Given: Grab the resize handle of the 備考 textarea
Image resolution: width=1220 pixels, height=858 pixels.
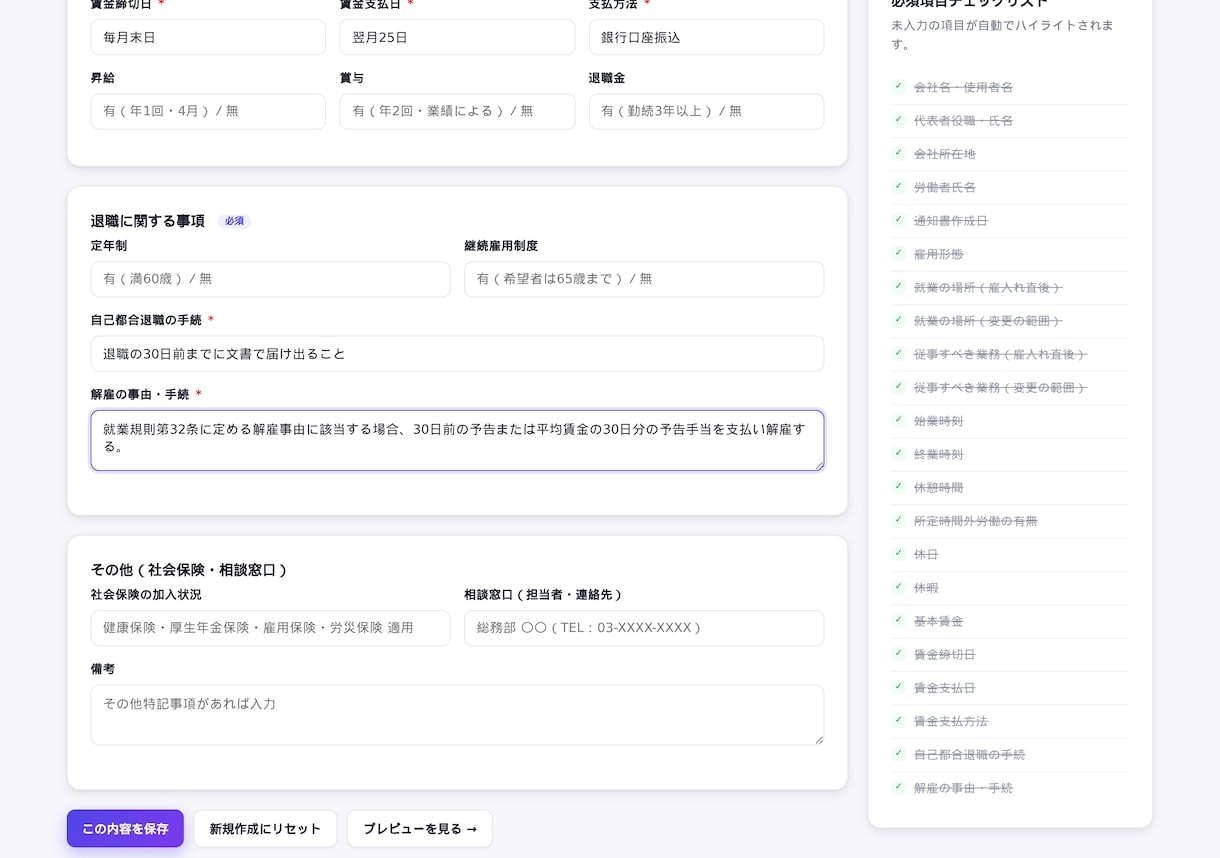Looking at the screenshot, I should click(x=818, y=739).
